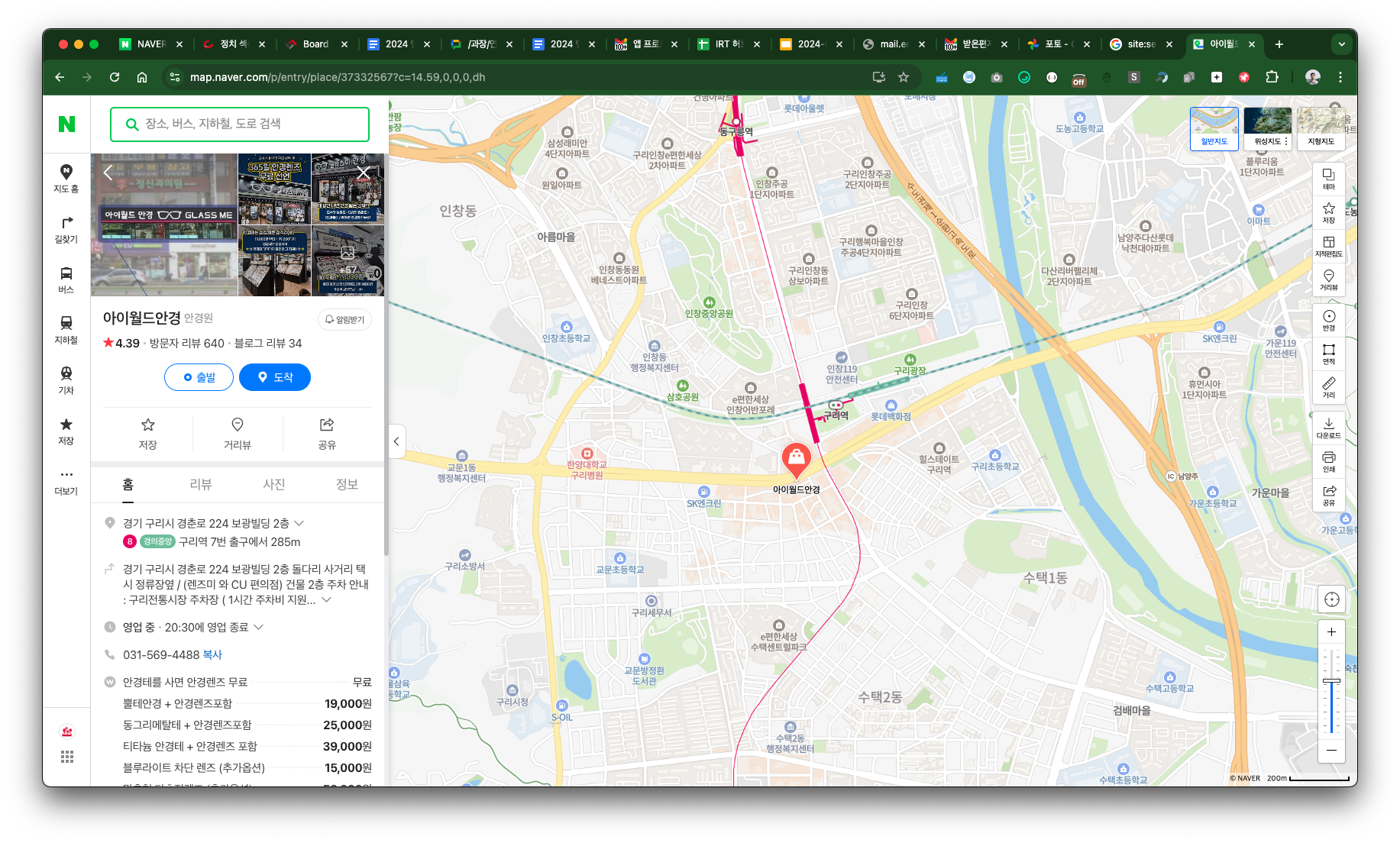Zoom out with the minus button
This screenshot has height=843, width=1400.
point(1331,750)
